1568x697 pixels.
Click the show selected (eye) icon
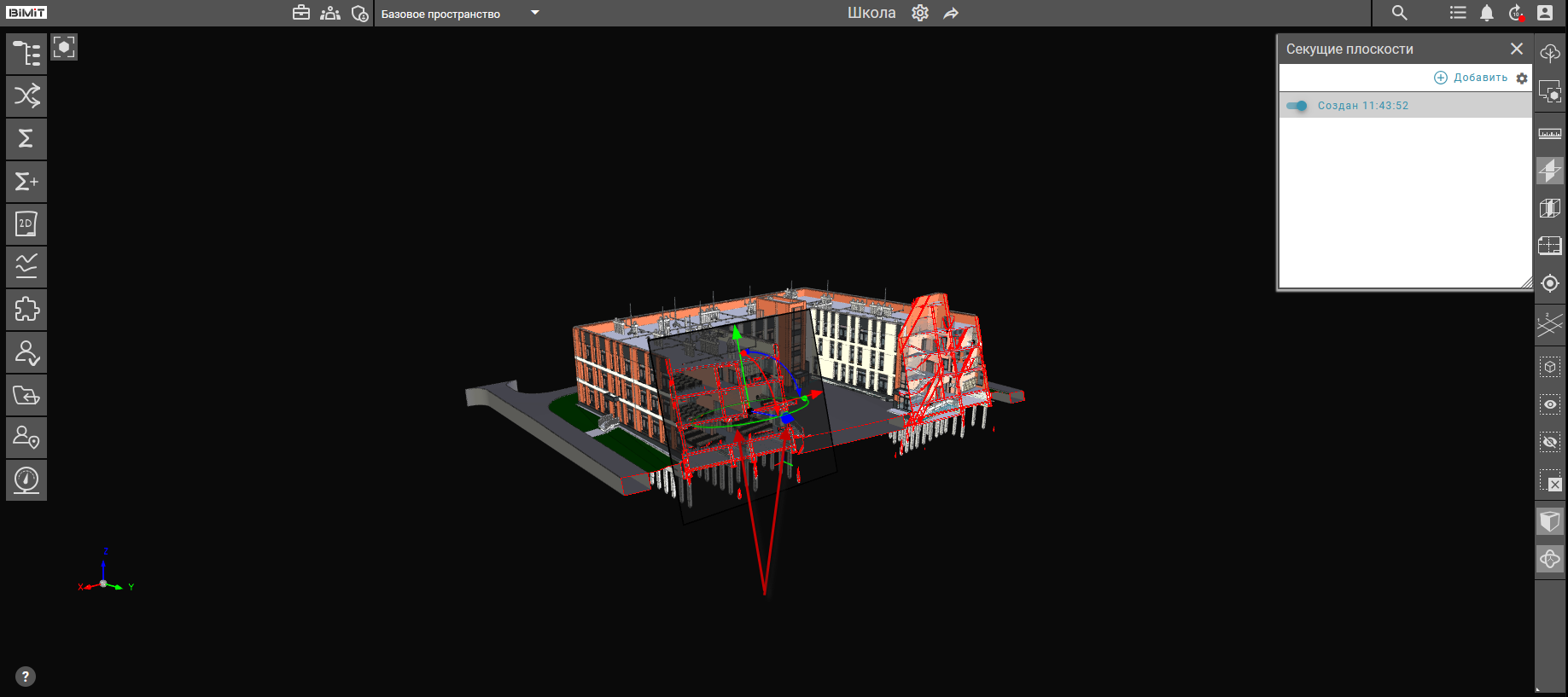tap(1550, 404)
